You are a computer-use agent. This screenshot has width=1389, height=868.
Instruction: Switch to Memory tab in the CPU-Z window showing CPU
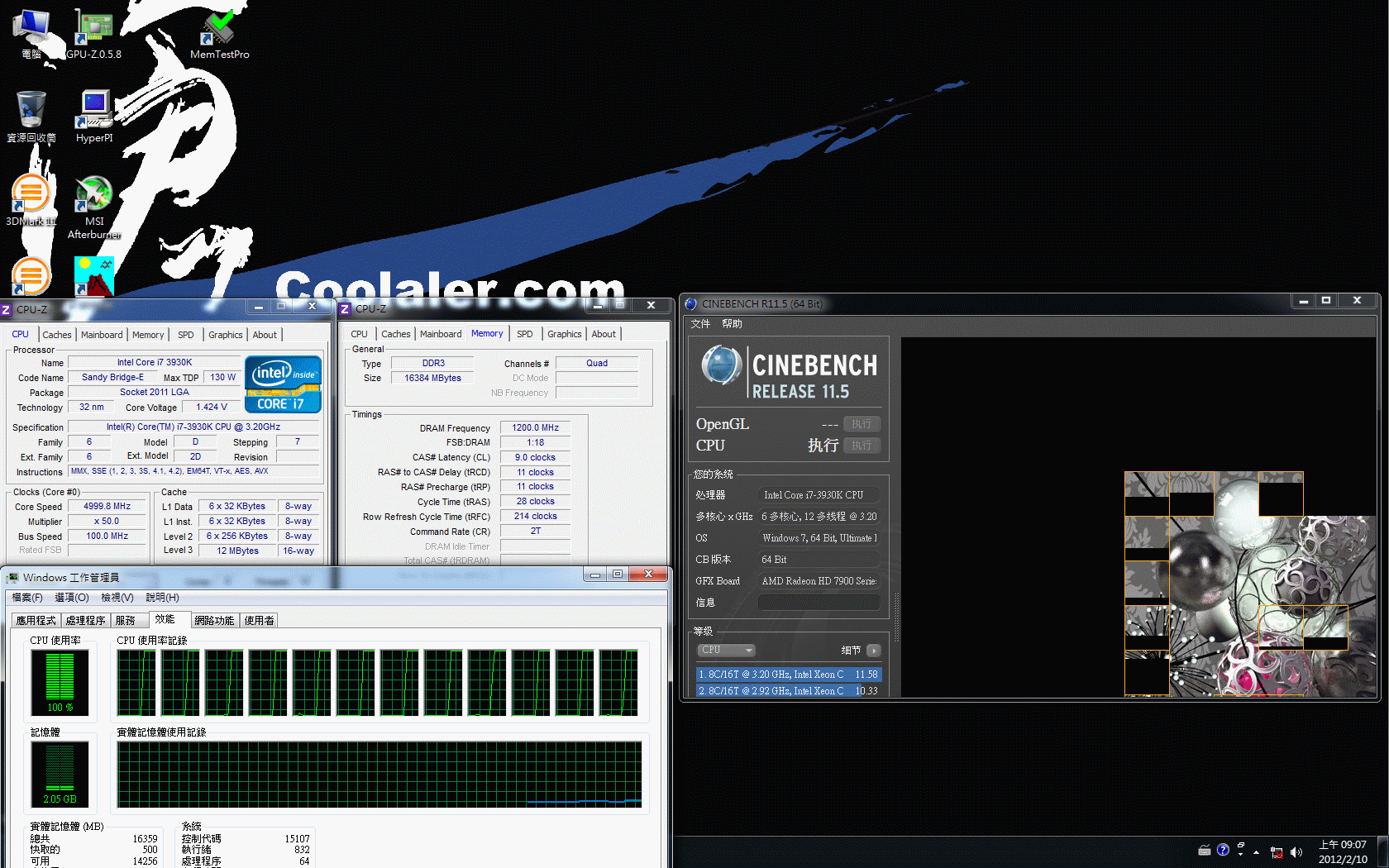tap(148, 335)
